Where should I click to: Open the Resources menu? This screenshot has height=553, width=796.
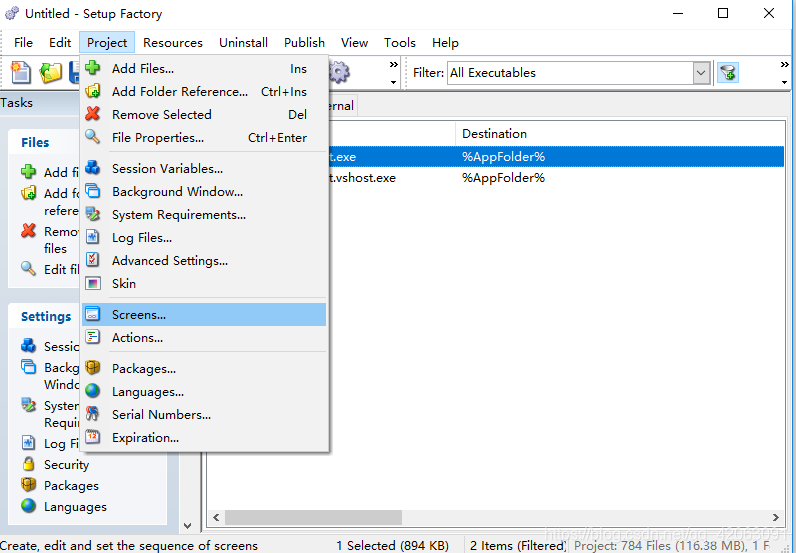[173, 43]
